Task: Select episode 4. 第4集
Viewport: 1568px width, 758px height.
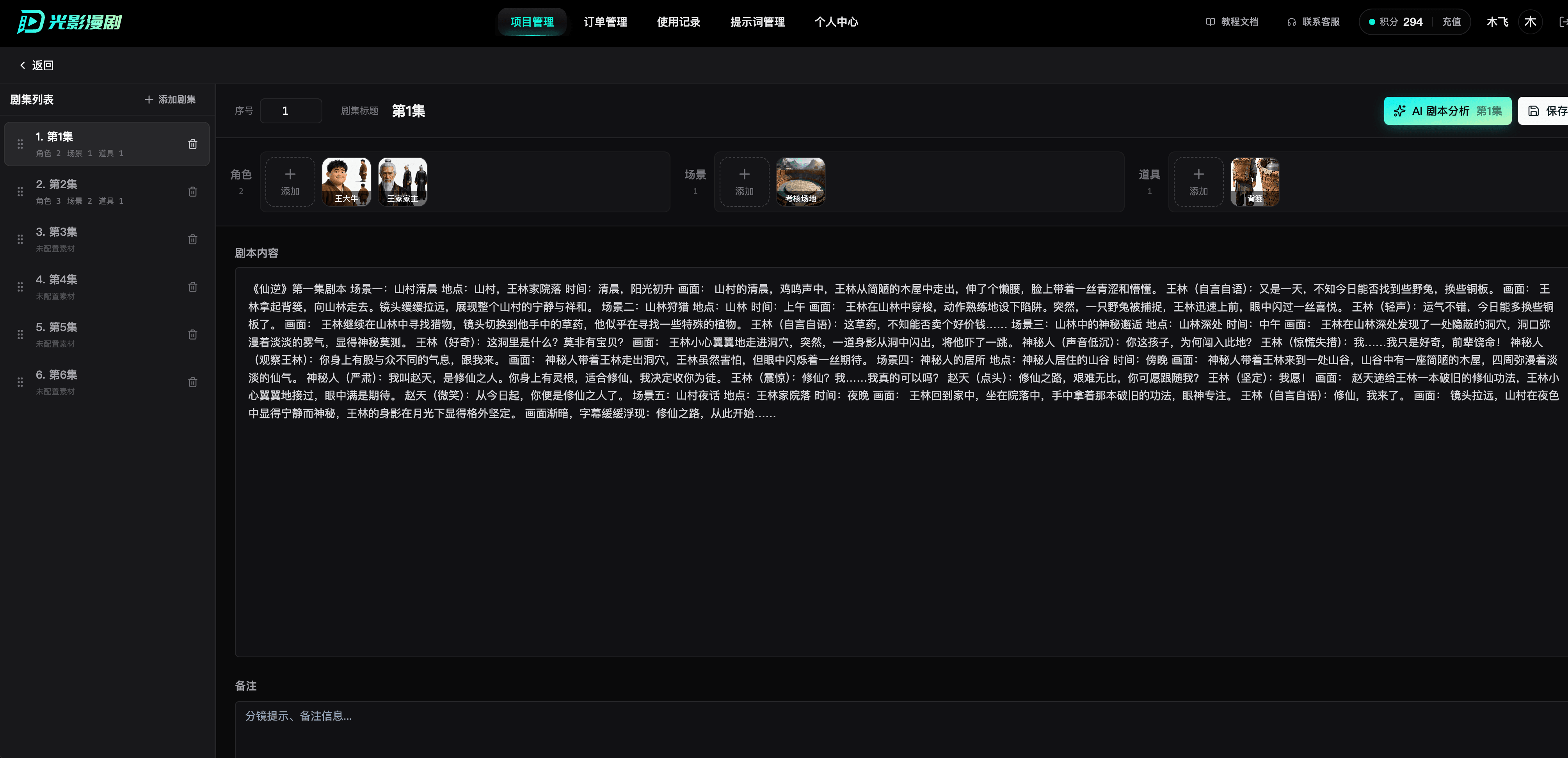Action: click(107, 286)
